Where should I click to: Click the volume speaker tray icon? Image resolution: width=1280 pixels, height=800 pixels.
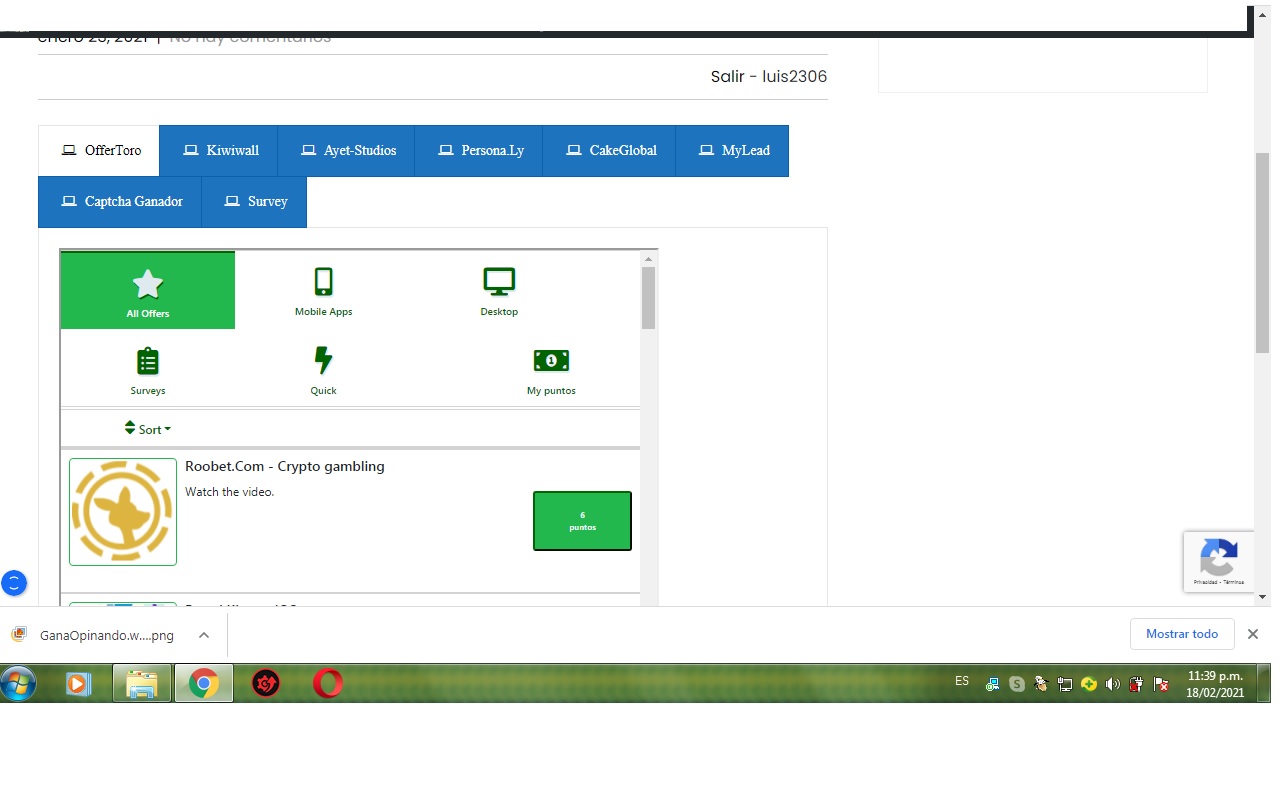pos(1113,685)
